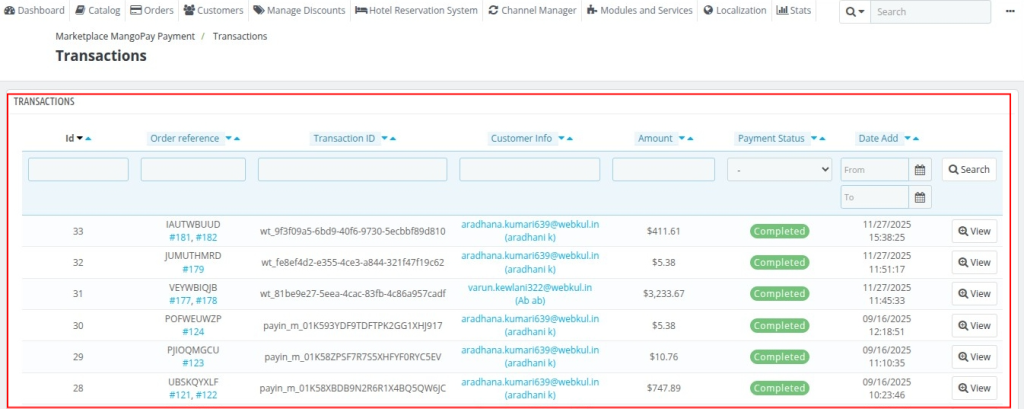Open customer email link in row 33
The width and height of the screenshot is (1024, 409).
click(530, 225)
